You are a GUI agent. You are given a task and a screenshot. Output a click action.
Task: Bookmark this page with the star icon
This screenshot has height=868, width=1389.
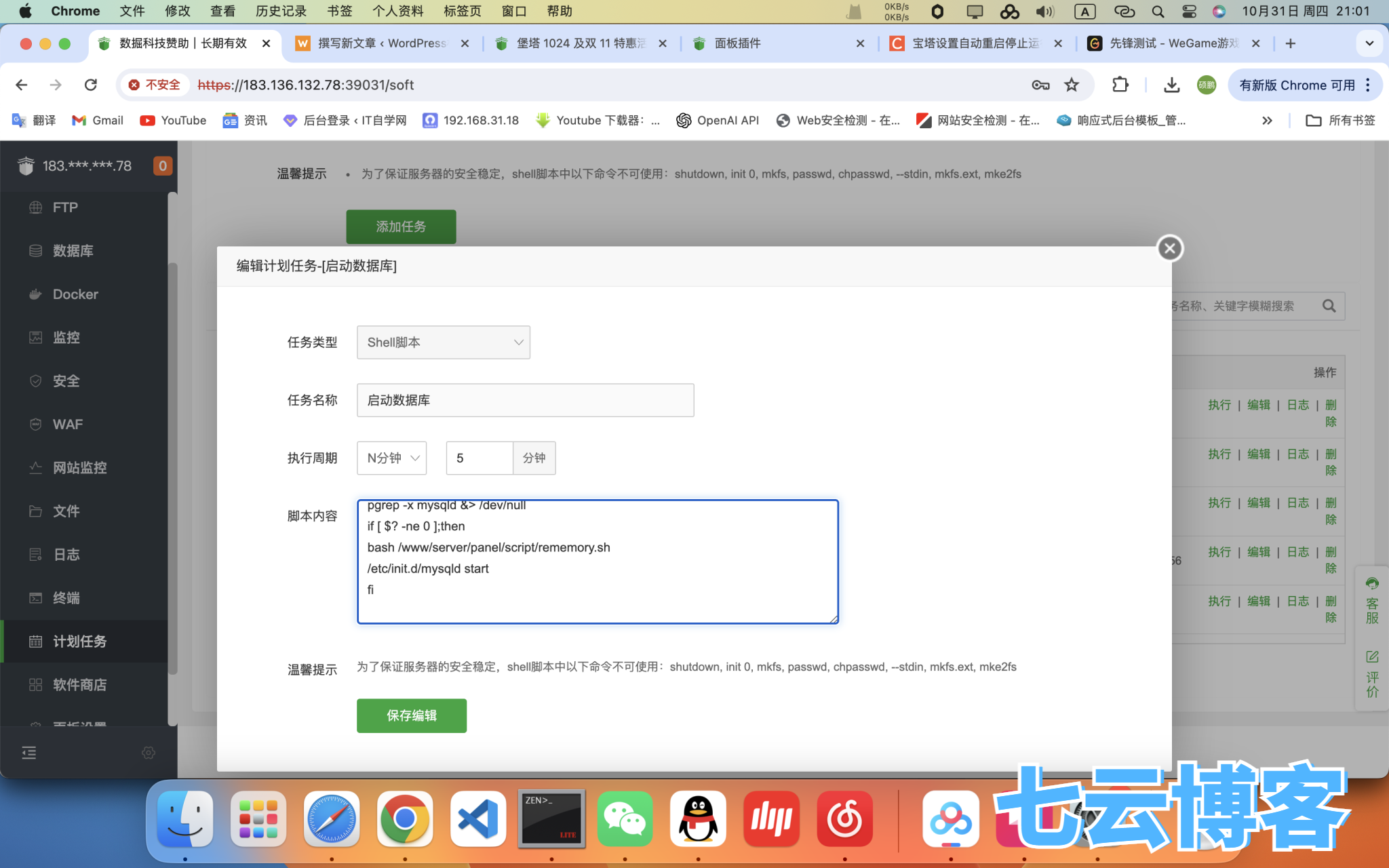pos(1072,85)
